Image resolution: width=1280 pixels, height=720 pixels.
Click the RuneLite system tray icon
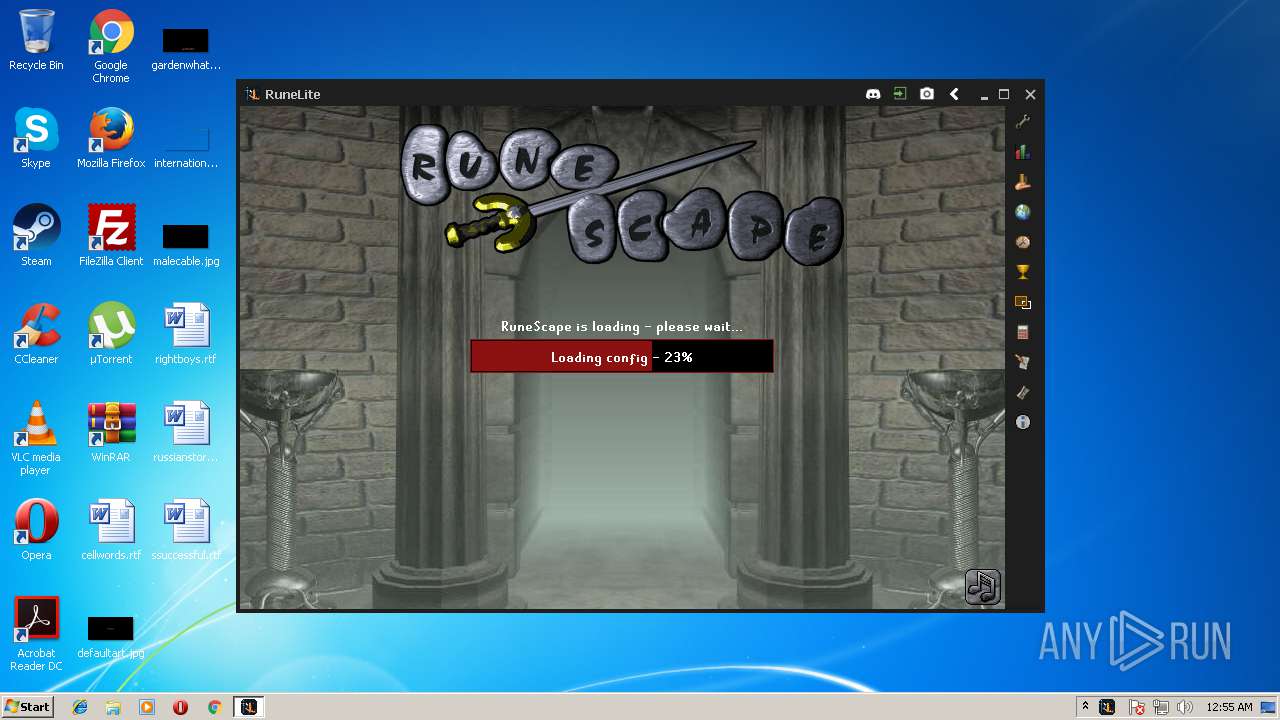click(x=1107, y=707)
